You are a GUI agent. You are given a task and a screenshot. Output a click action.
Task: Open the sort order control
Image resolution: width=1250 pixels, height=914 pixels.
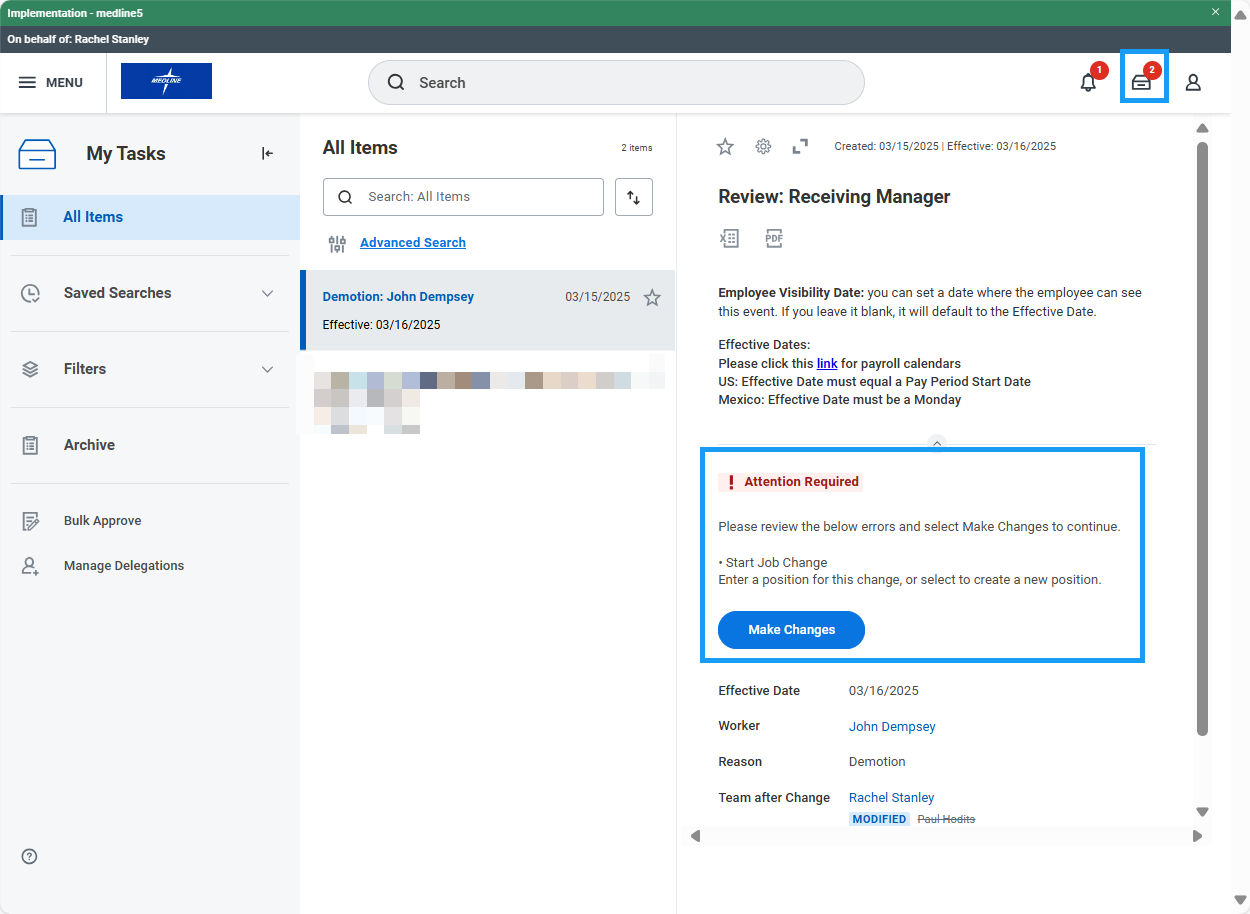click(x=633, y=197)
